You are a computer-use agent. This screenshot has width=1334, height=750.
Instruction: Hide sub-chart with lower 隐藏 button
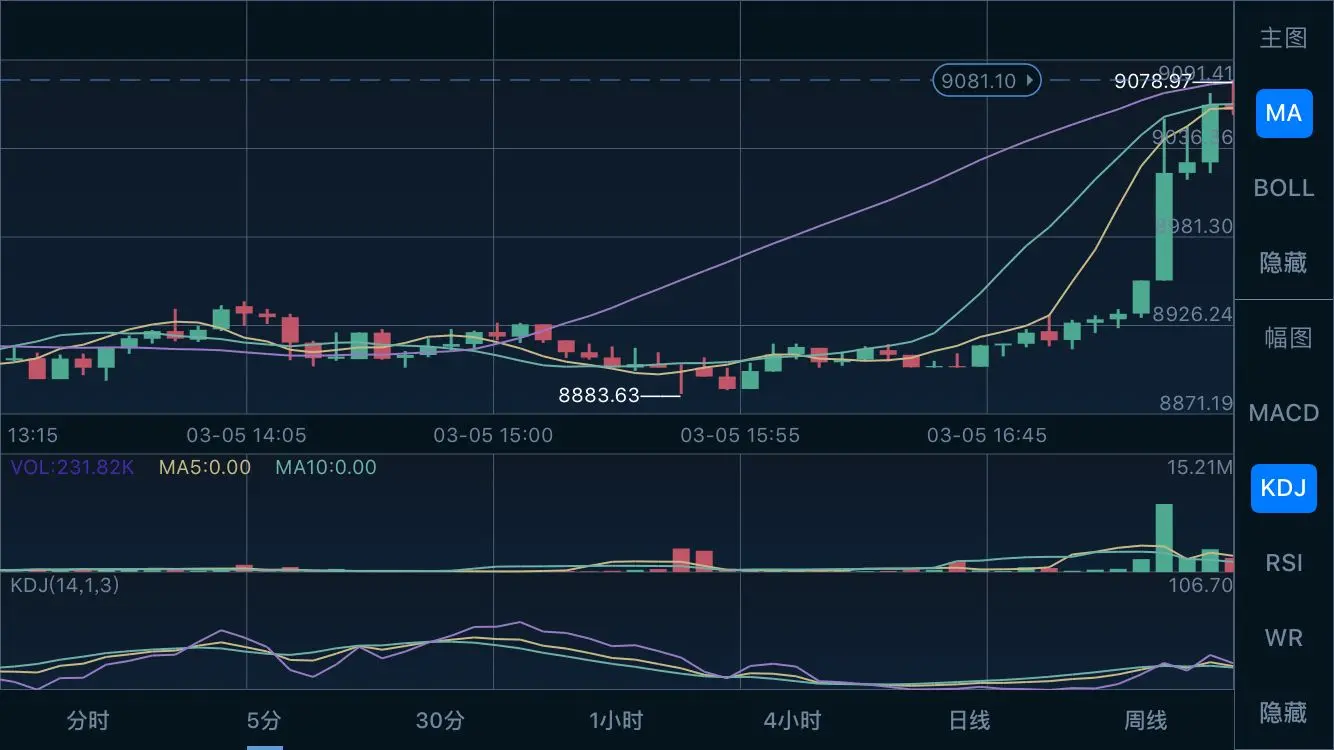[1283, 712]
